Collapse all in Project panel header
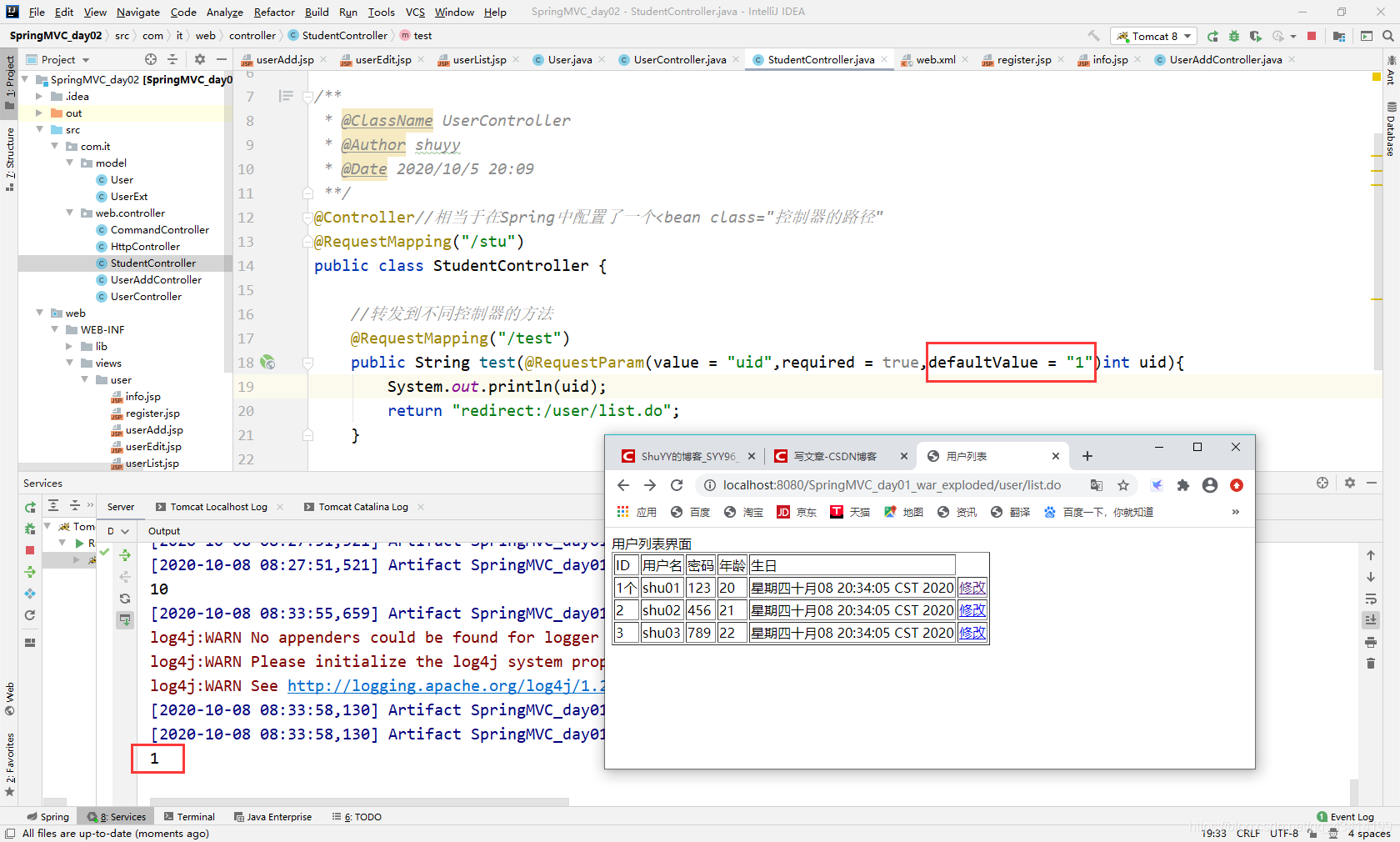Viewport: 1400px width, 842px height. pos(172,59)
